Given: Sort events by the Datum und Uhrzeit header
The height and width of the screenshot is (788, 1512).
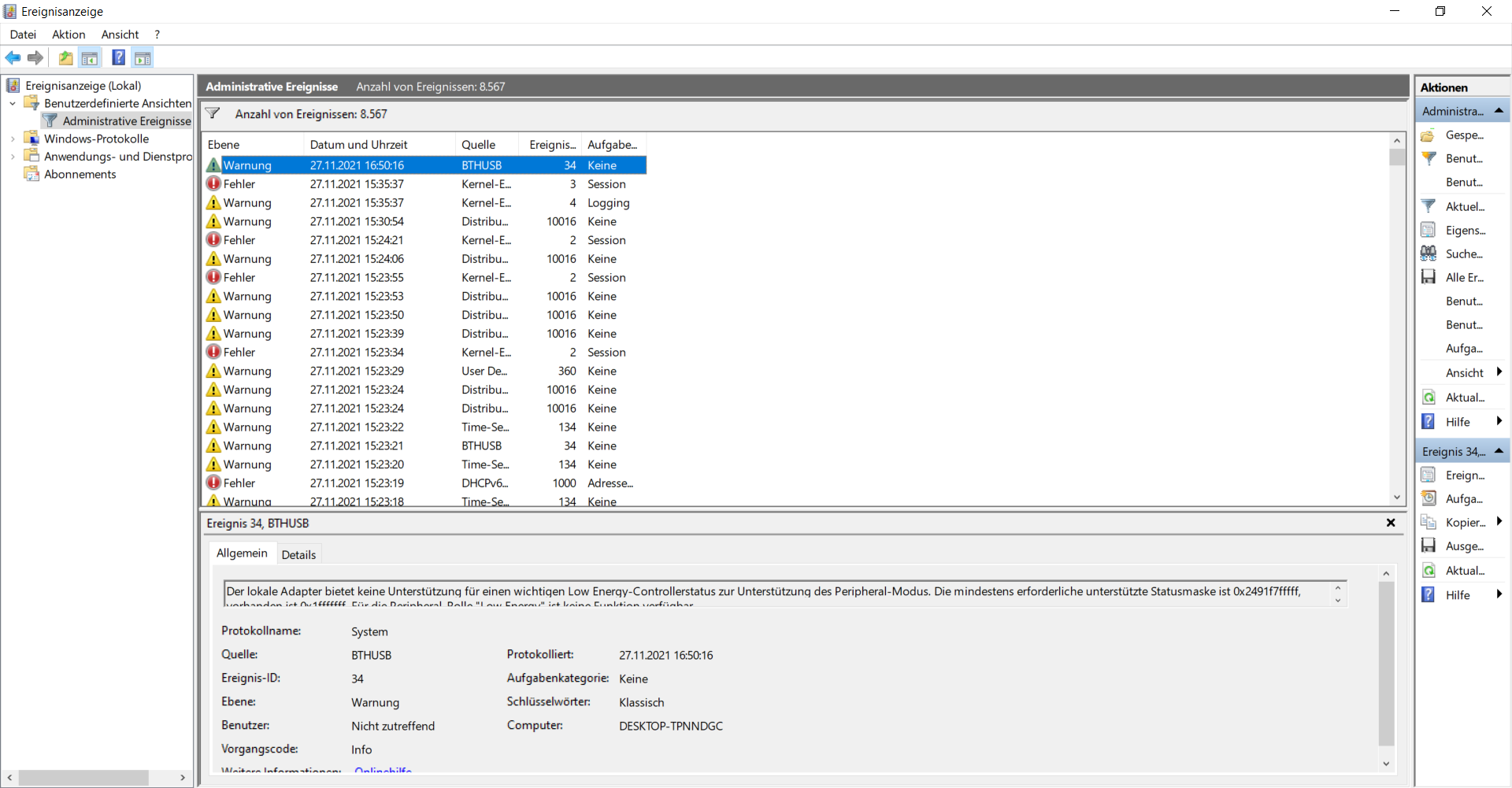Looking at the screenshot, I should click(x=380, y=145).
